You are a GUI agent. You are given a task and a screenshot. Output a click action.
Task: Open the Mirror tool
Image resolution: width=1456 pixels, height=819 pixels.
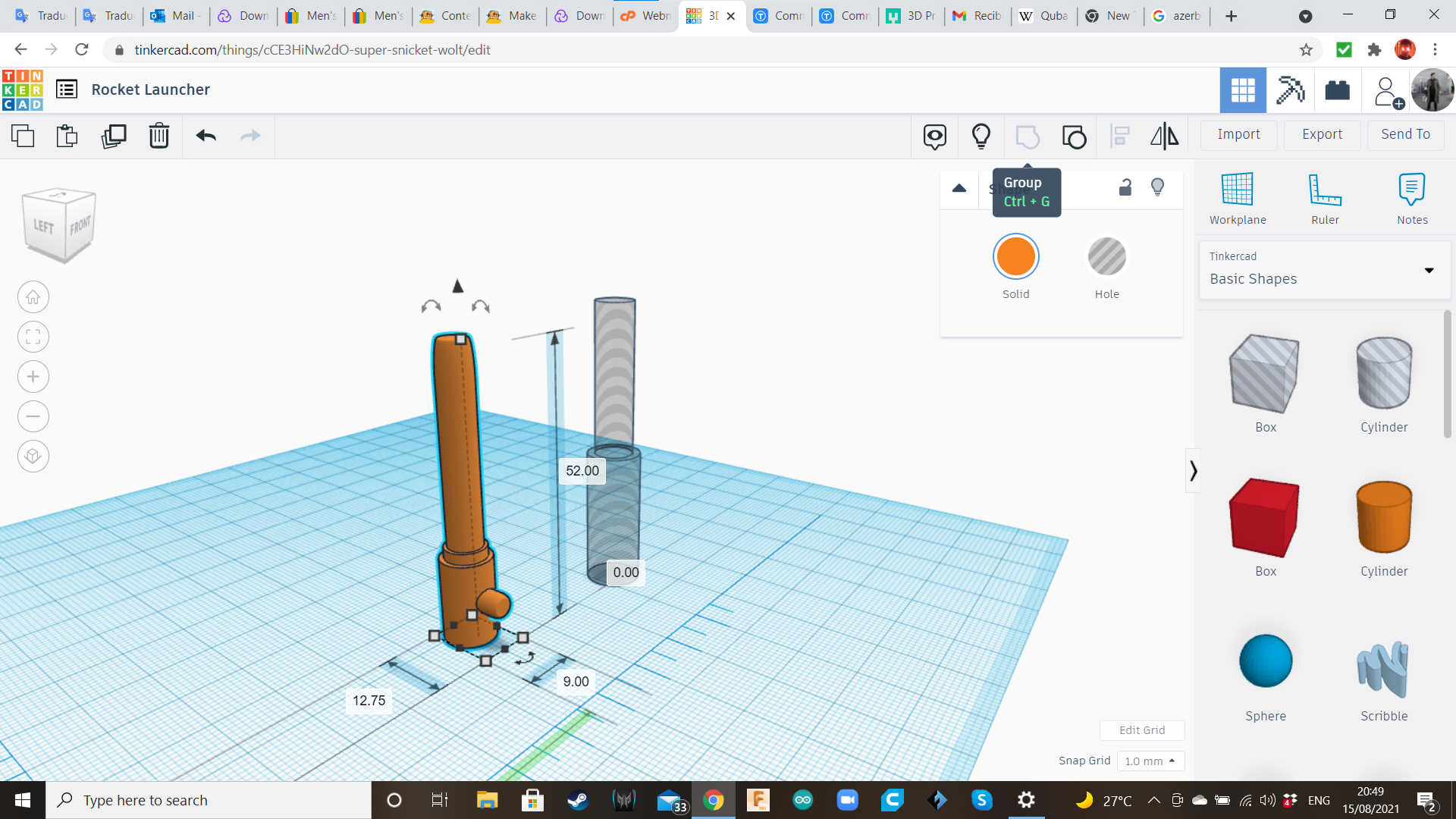coord(1164,136)
